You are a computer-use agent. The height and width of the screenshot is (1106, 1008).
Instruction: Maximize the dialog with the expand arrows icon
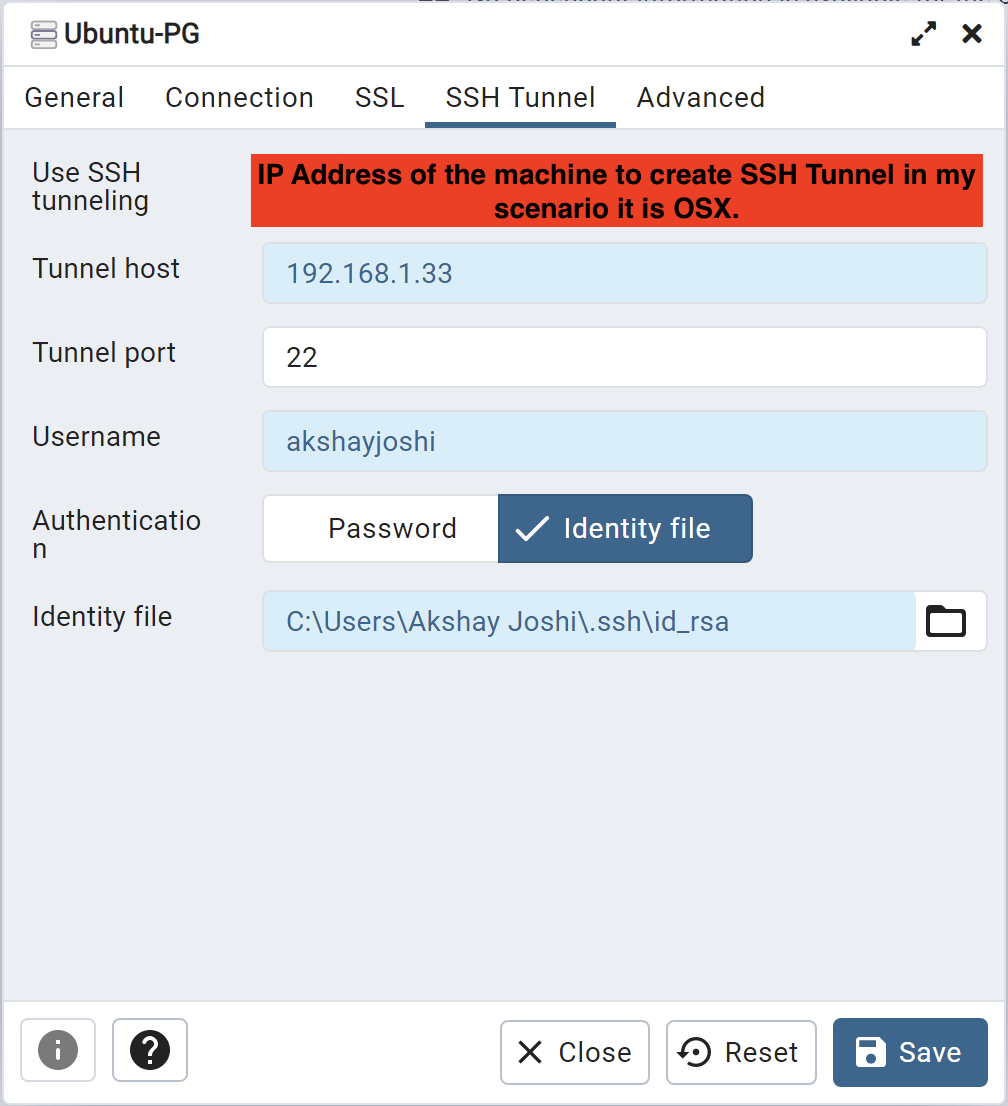pos(923,33)
